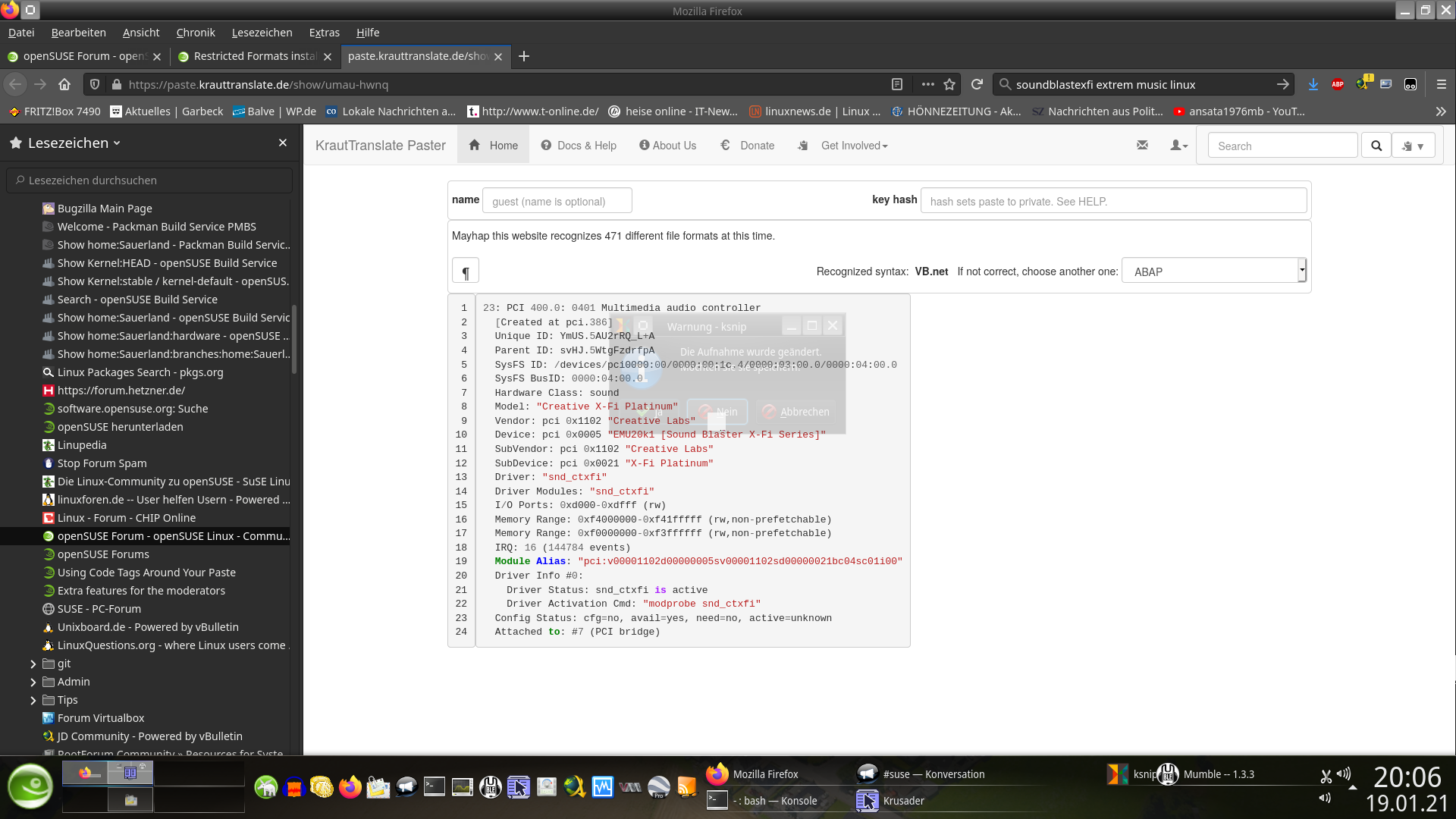Screen dimensions: 1456x819
Task: Expand the Admin bookmark folder
Action: click(x=33, y=682)
